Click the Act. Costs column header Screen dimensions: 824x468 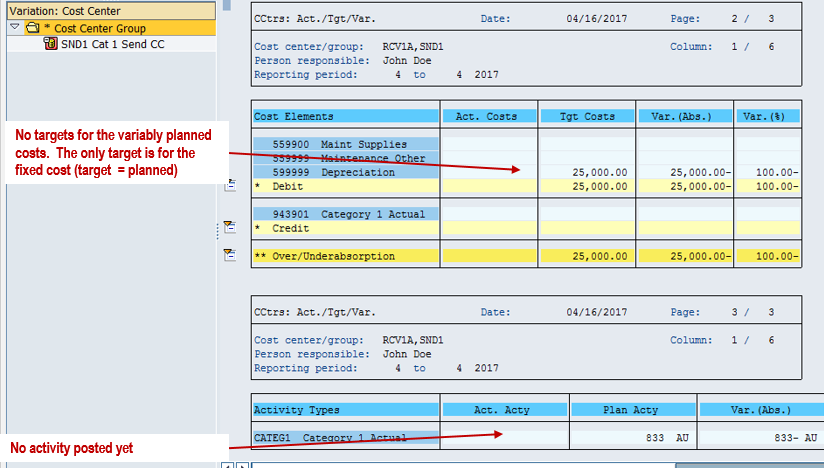click(x=488, y=116)
